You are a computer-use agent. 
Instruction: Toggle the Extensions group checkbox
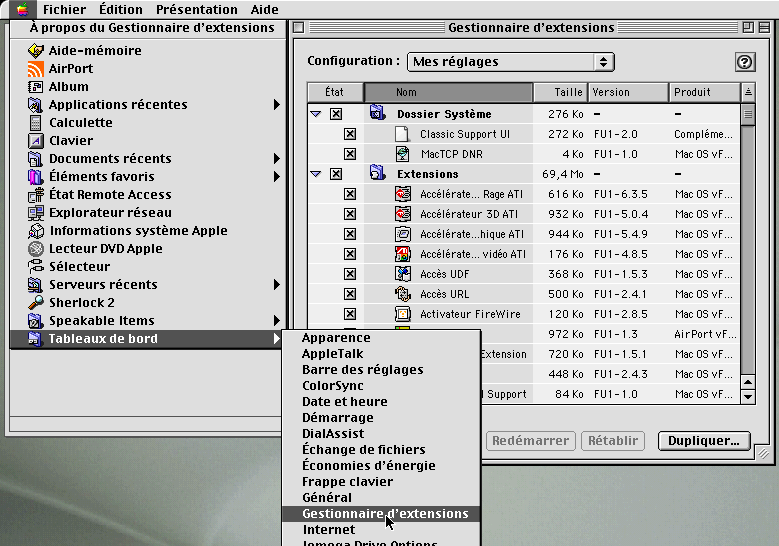[336, 174]
